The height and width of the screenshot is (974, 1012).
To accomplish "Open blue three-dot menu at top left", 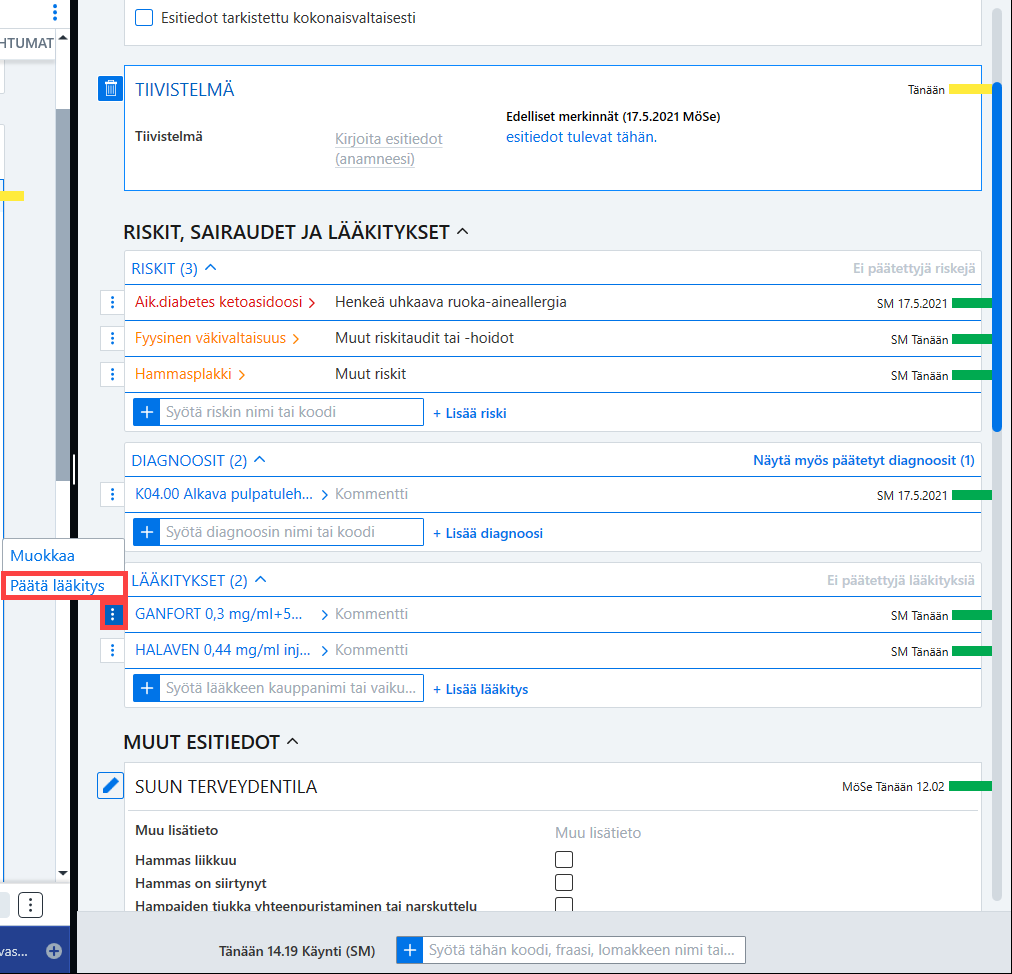I will pos(55,12).
